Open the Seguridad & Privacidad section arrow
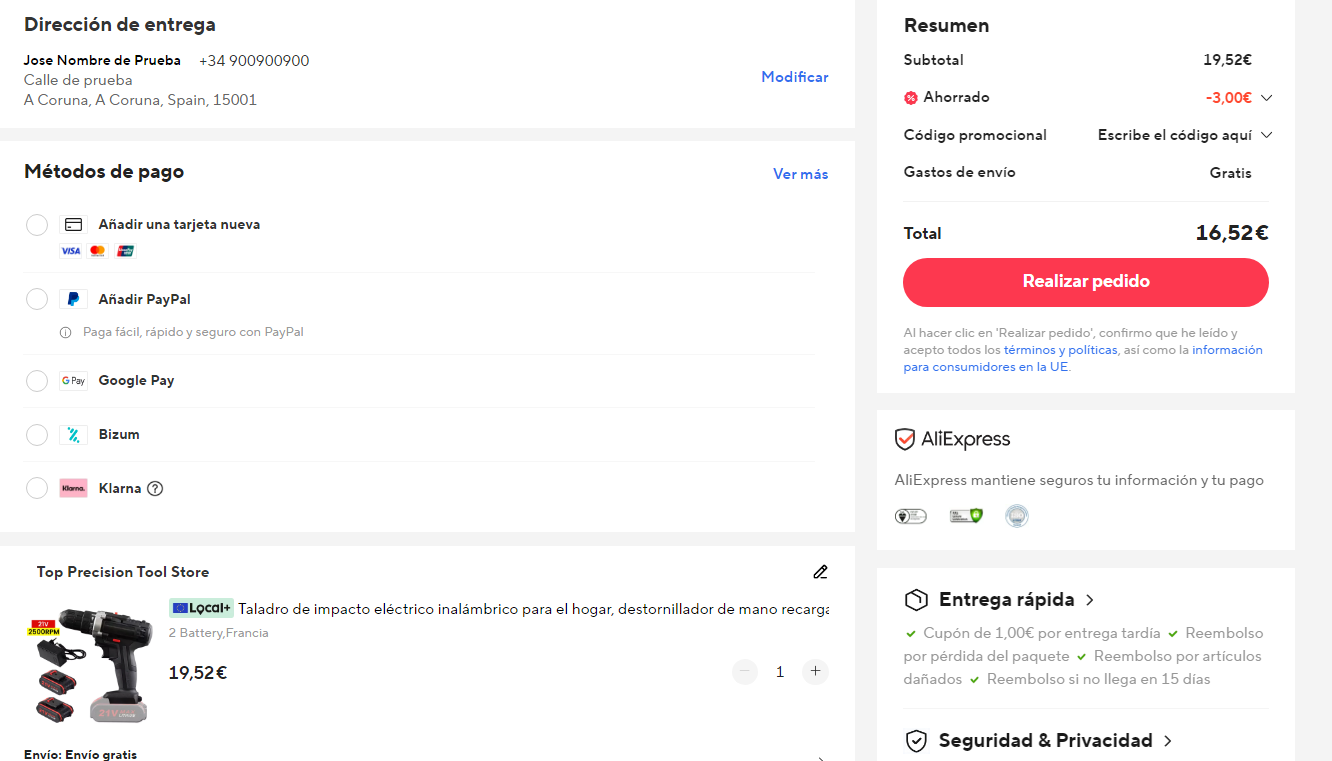The height and width of the screenshot is (761, 1332). tap(1167, 741)
